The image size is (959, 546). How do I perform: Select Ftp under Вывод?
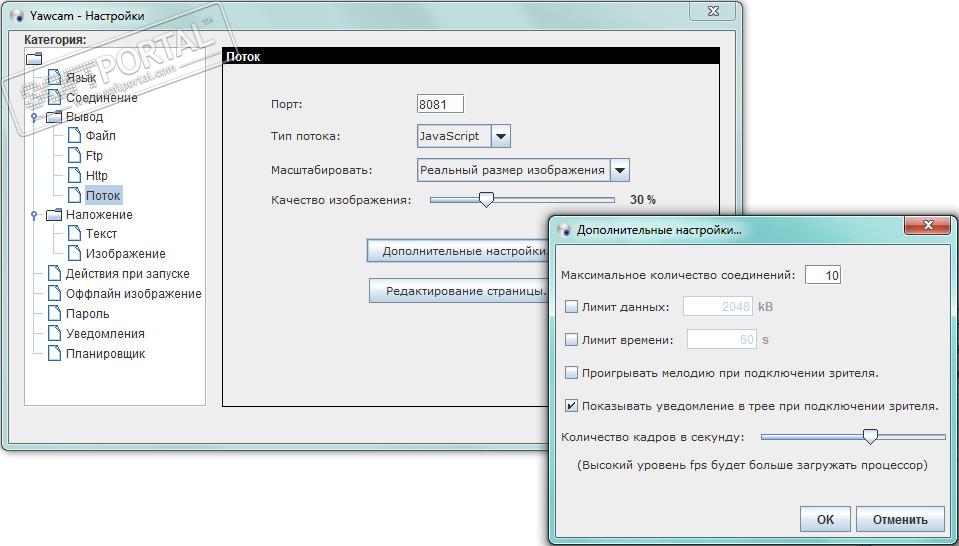[94, 156]
